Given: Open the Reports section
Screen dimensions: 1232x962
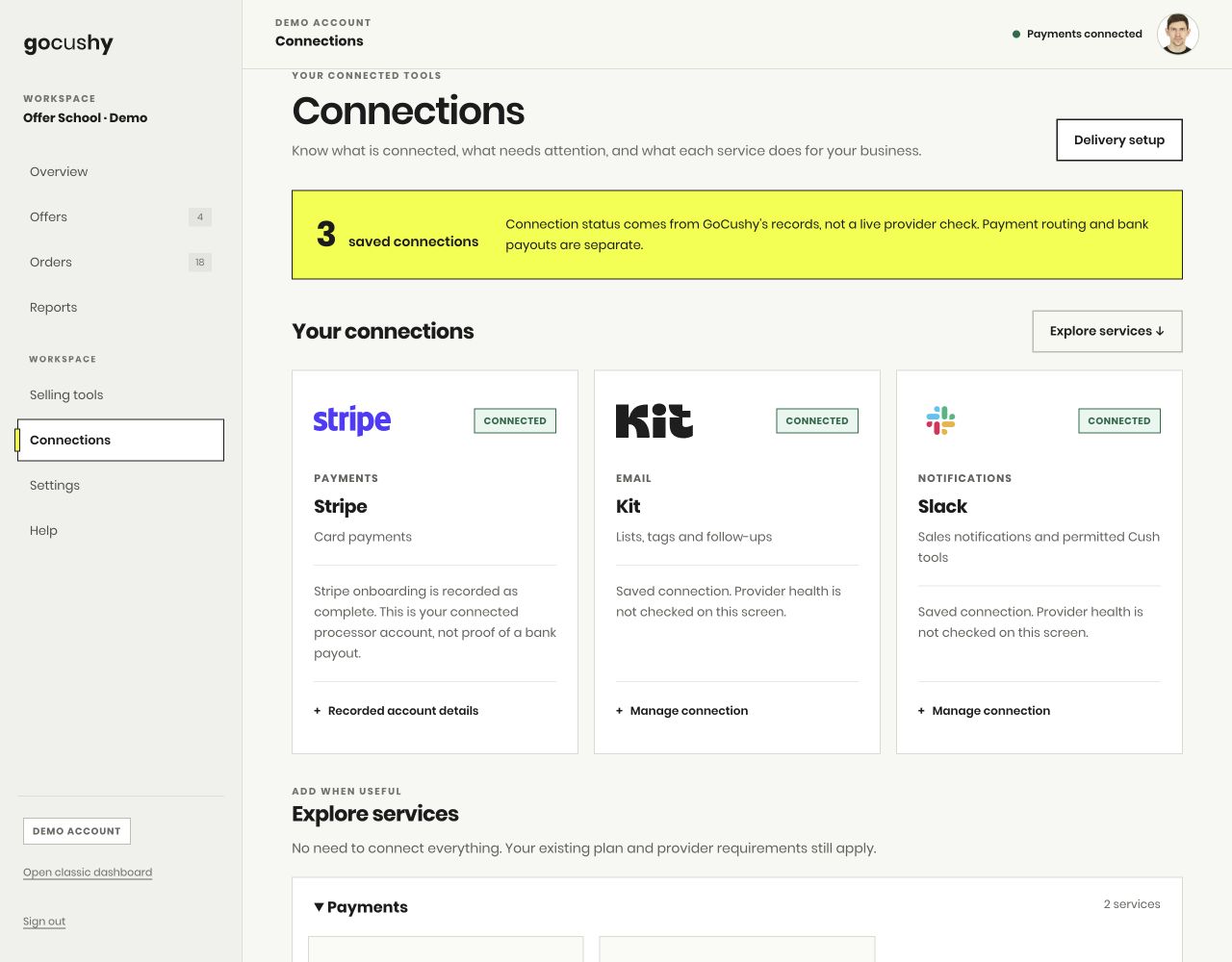Looking at the screenshot, I should point(120,307).
